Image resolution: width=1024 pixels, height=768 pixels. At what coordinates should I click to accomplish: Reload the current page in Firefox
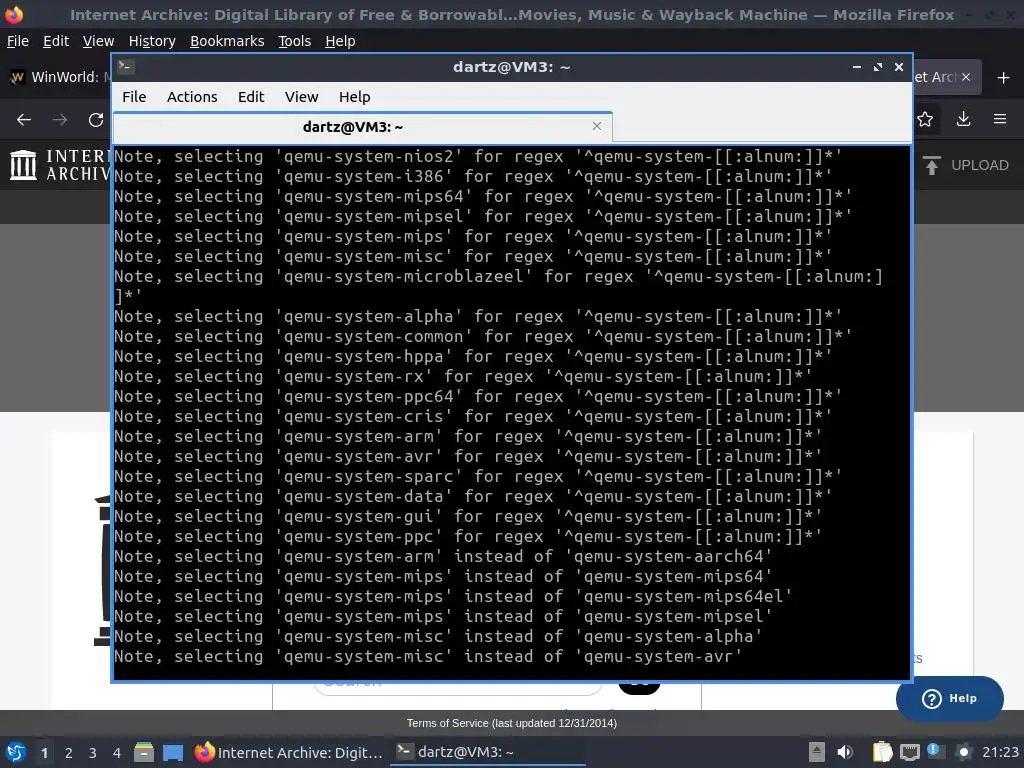tap(96, 120)
